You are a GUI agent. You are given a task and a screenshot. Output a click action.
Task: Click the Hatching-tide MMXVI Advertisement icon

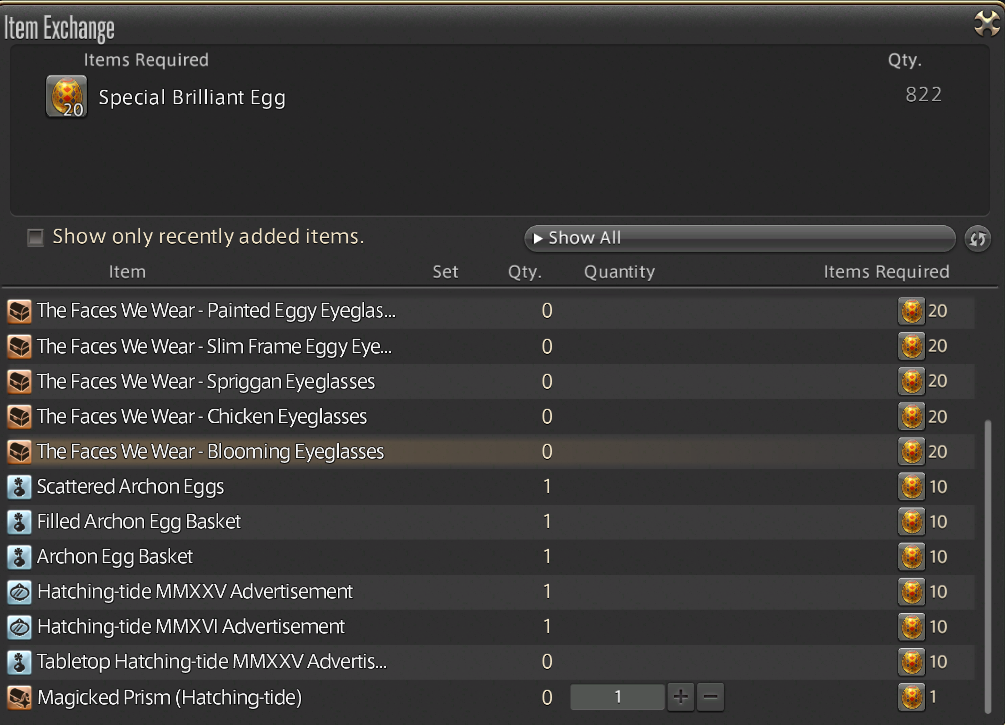pos(19,627)
